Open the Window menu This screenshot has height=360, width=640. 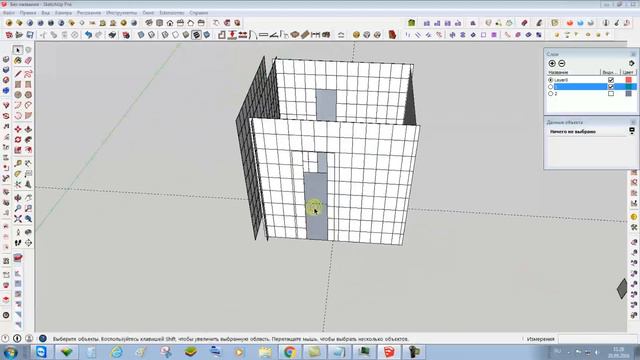(x=148, y=13)
